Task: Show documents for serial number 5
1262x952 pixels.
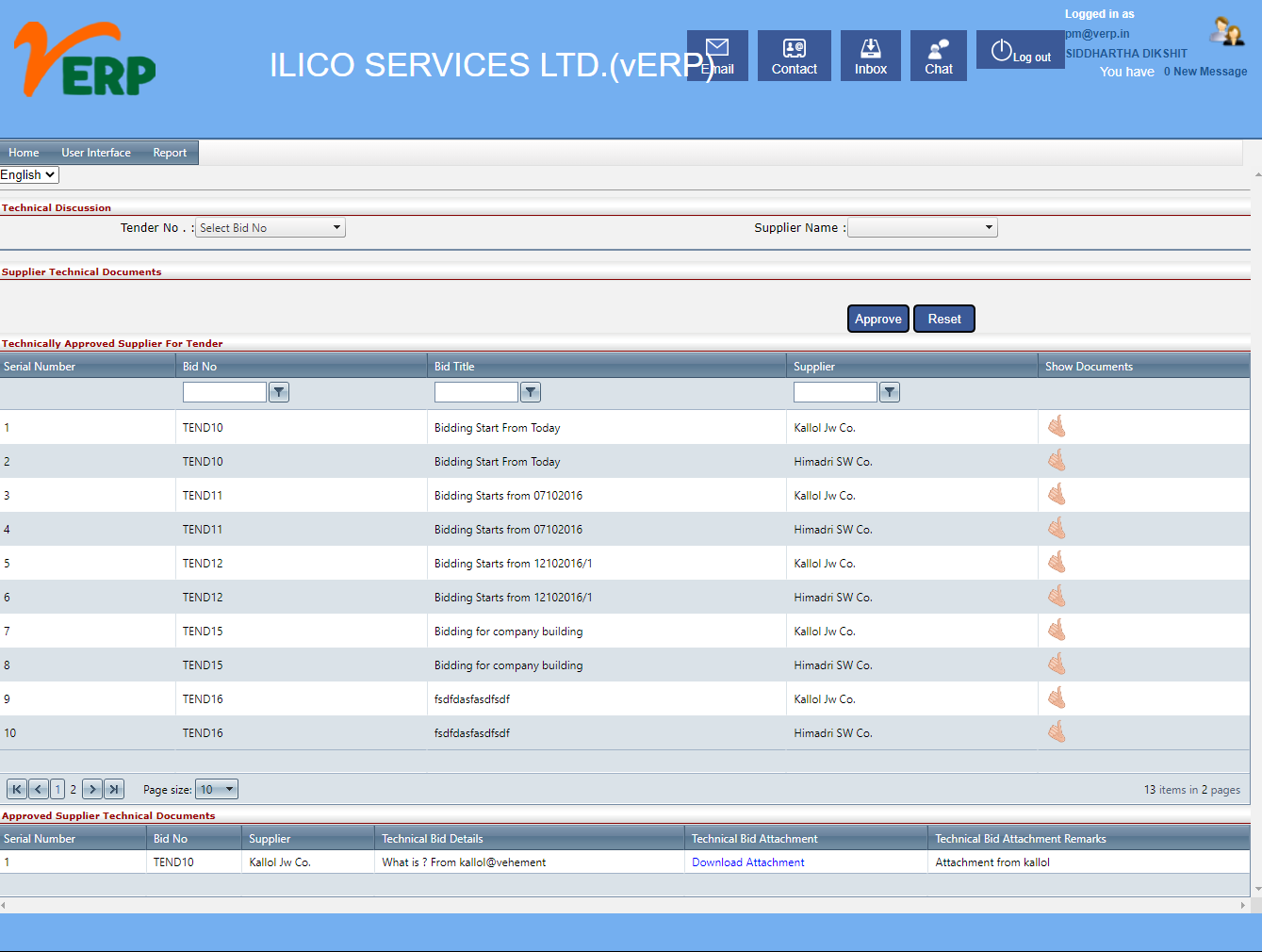Action: 1057,563
